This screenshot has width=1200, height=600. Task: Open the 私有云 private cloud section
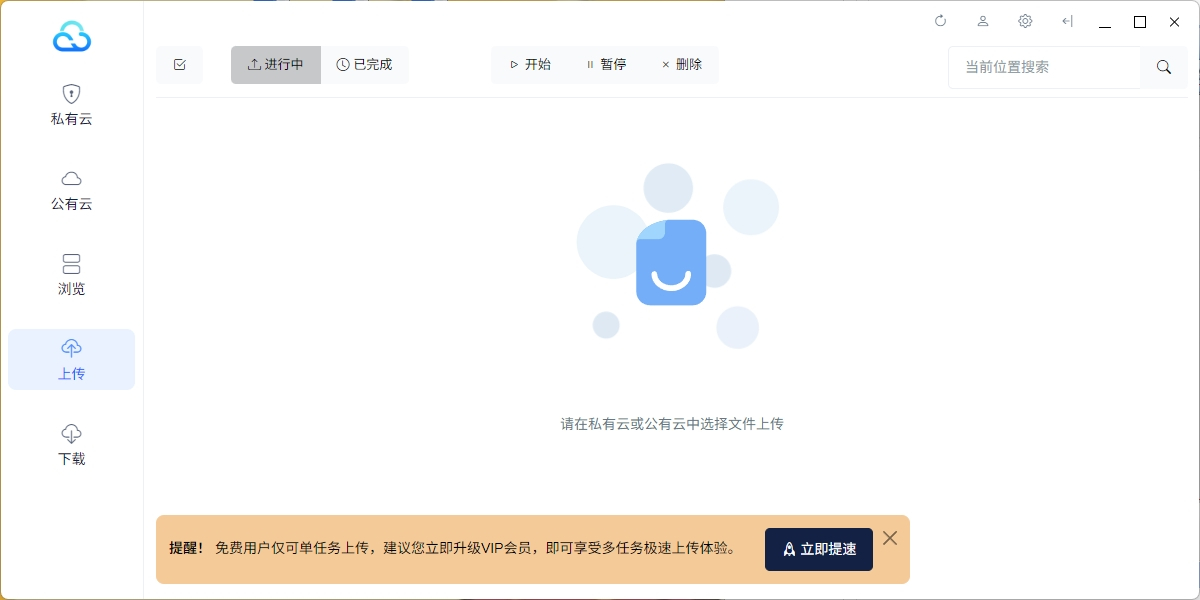(x=71, y=105)
